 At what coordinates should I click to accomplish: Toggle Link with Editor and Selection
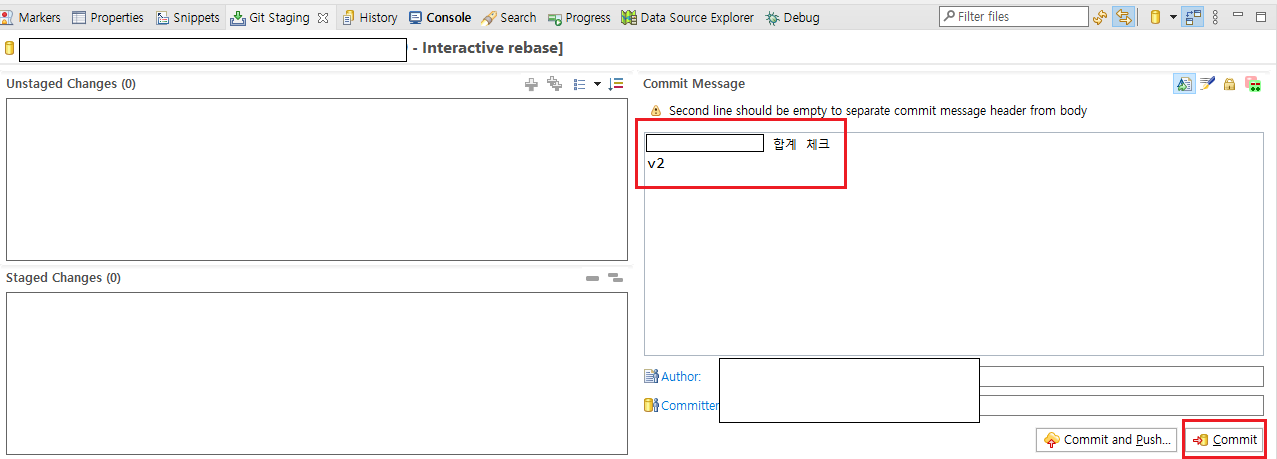(x=1124, y=17)
